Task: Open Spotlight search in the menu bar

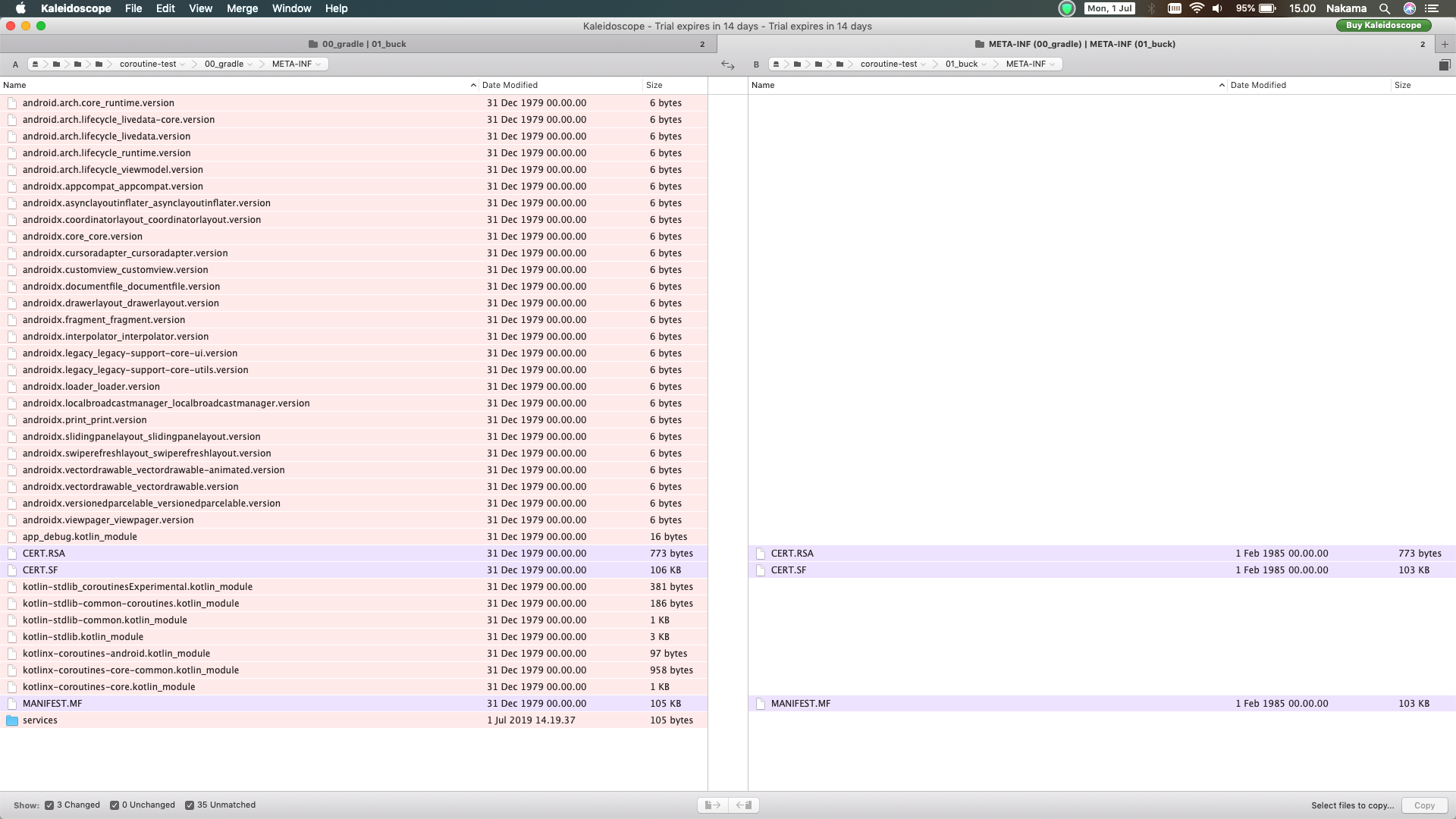Action: tap(1385, 8)
